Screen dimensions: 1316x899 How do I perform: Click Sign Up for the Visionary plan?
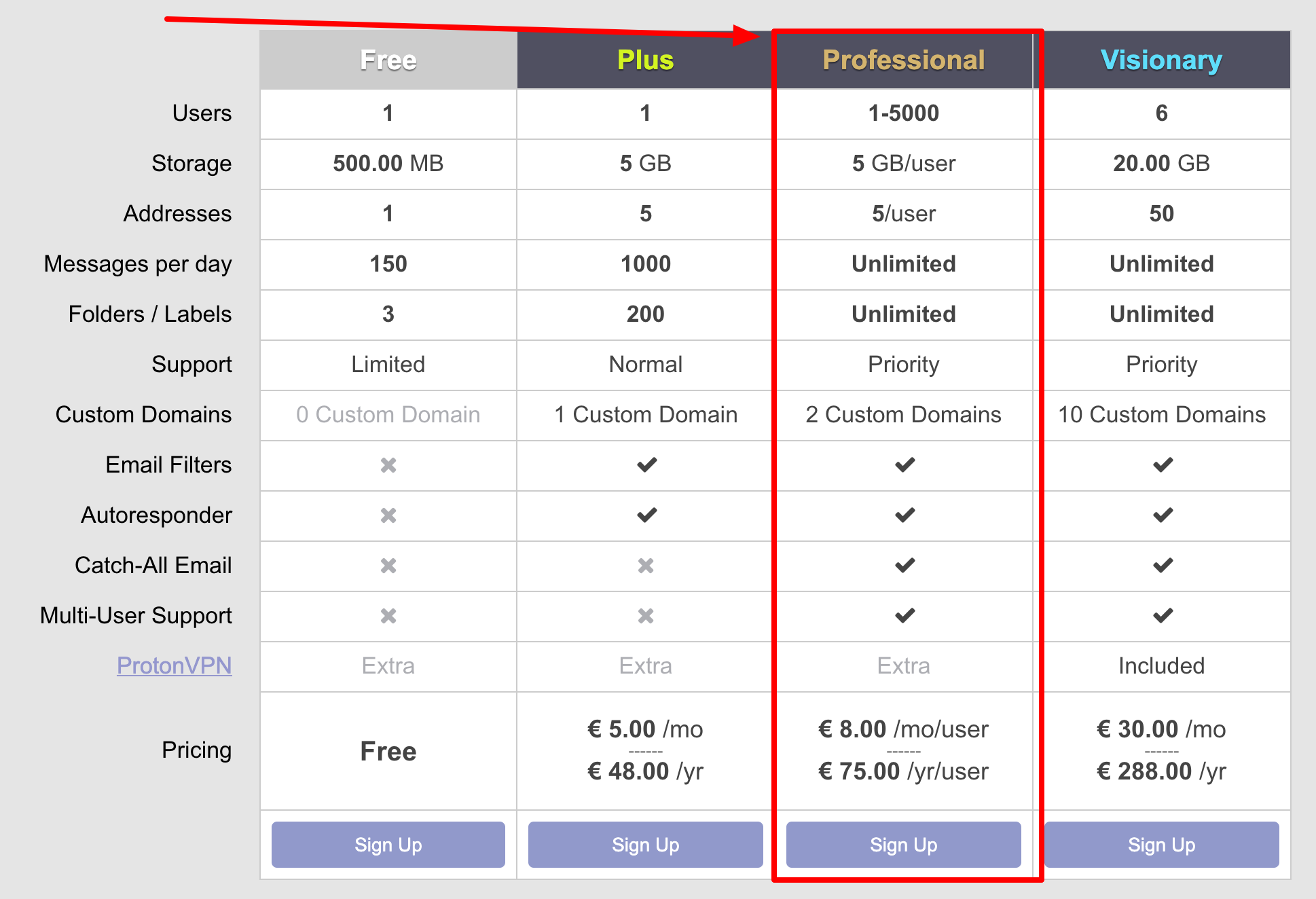[x=1162, y=845]
